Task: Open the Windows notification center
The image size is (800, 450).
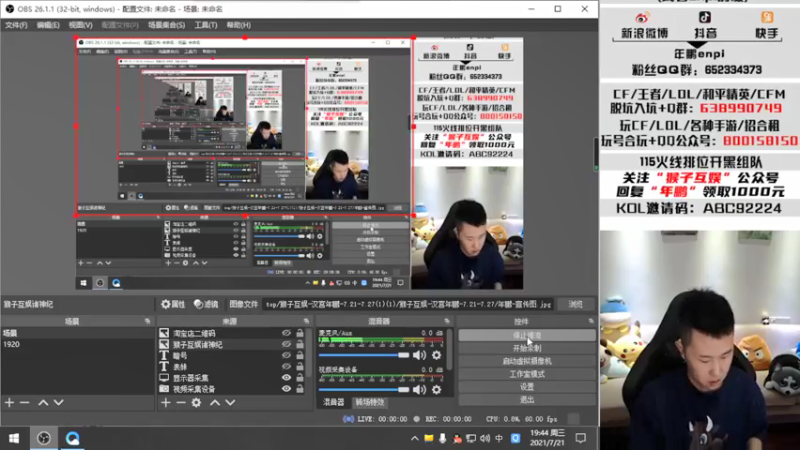Action: coord(581,438)
